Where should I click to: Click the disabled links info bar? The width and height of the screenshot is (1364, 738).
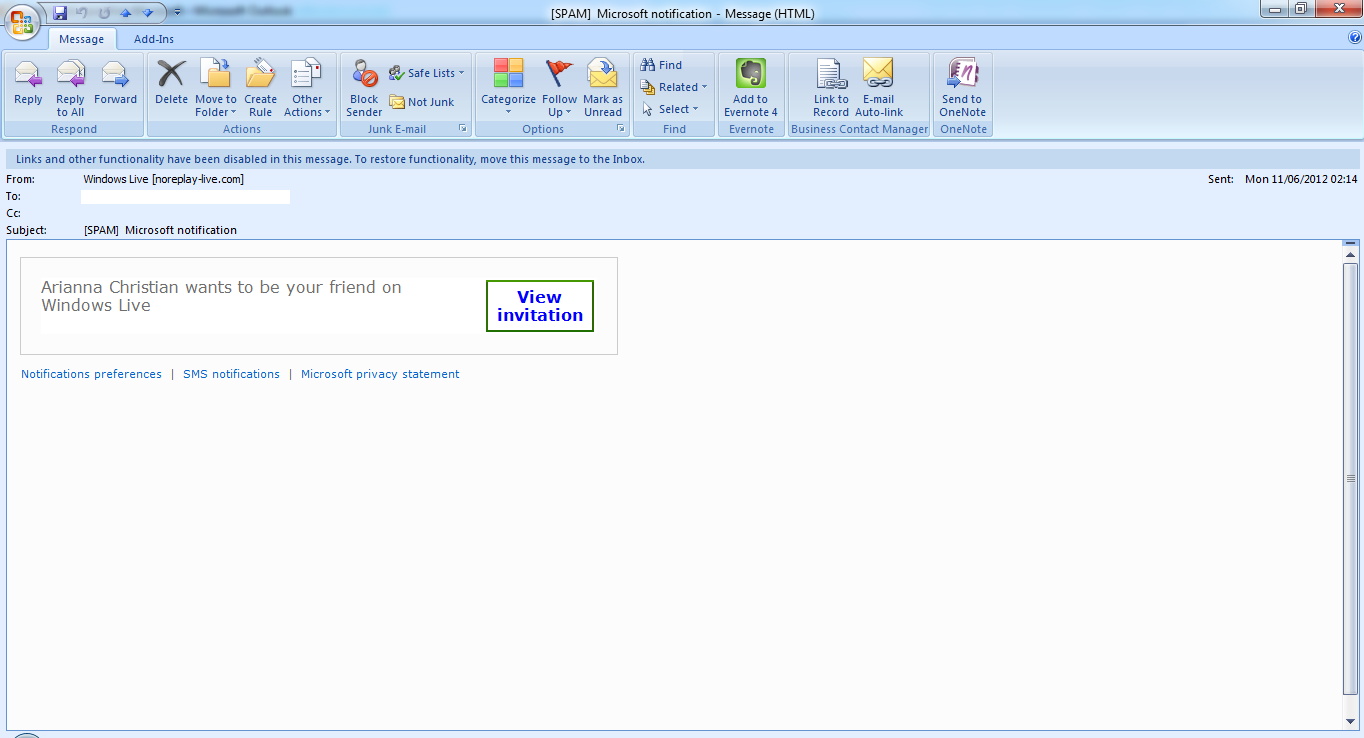point(683,159)
